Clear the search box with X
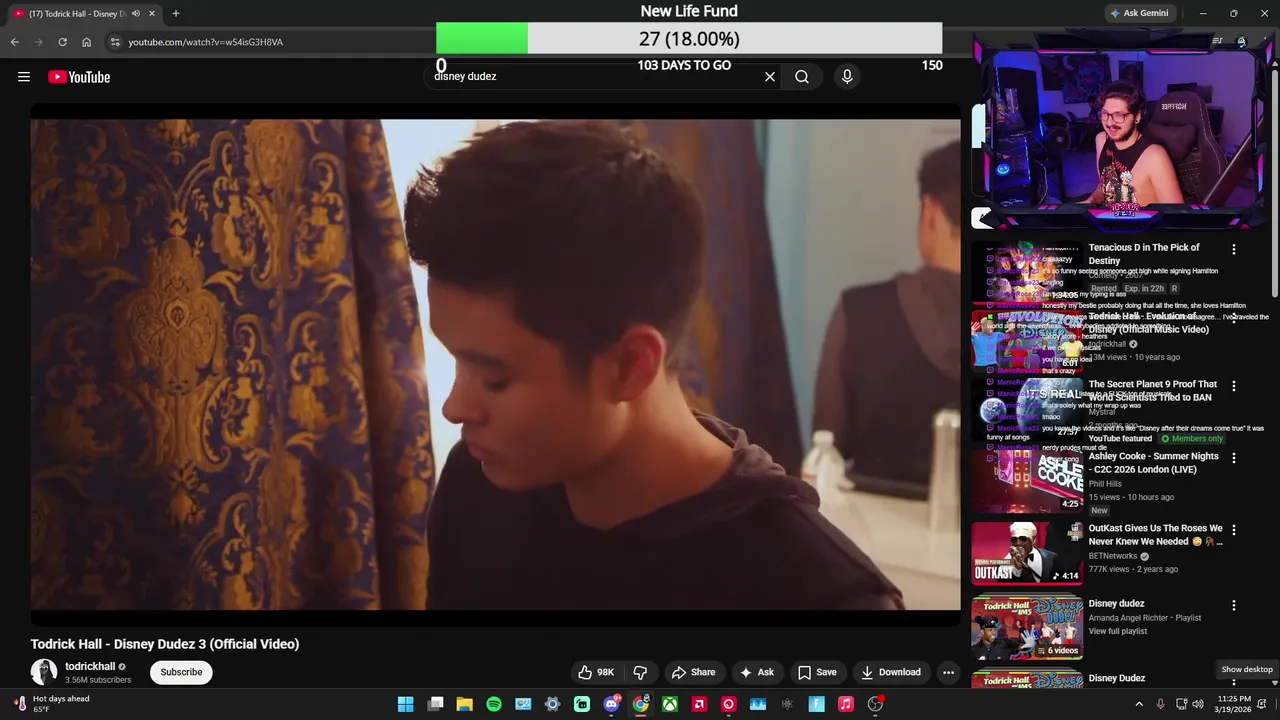Screen dimensions: 1280x720 coord(770,77)
